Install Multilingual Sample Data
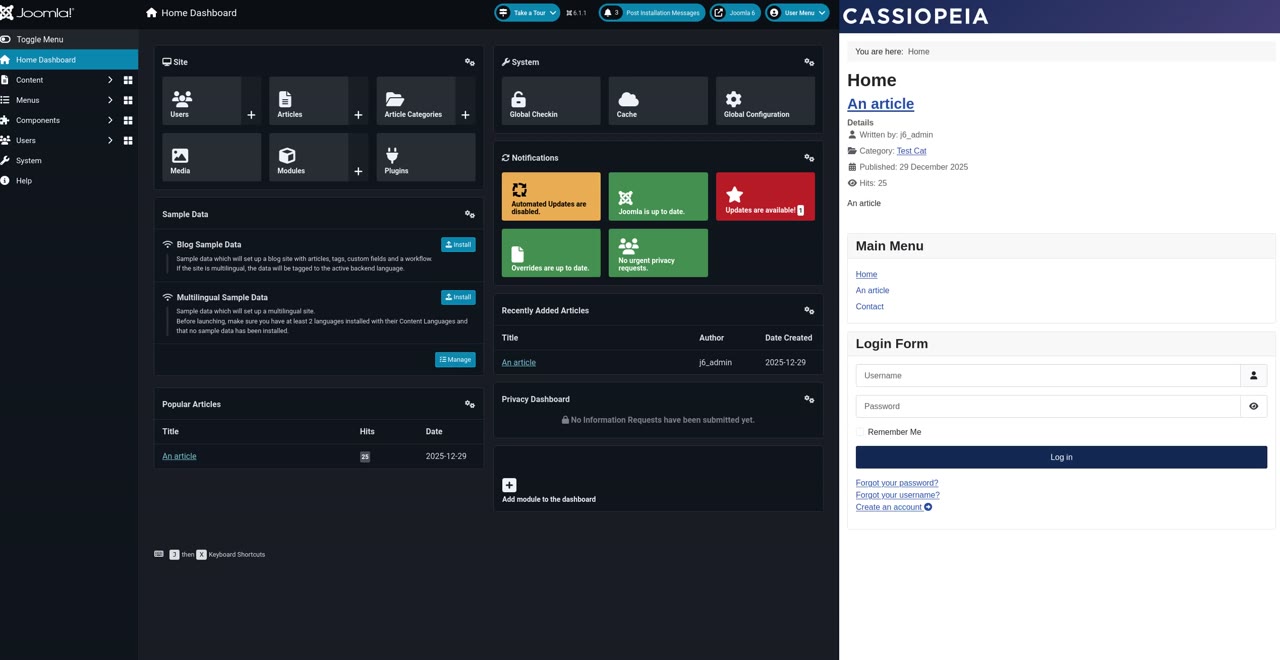Viewport: 1280px width, 660px height. click(x=458, y=297)
